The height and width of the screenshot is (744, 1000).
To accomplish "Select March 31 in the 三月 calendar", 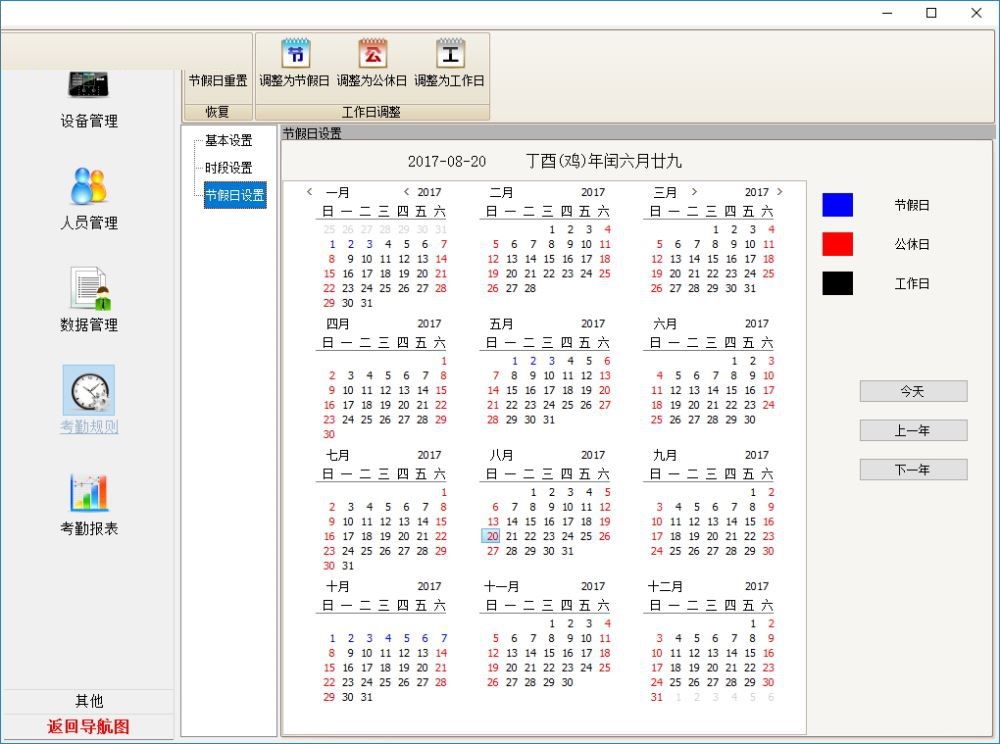I will 749,288.
